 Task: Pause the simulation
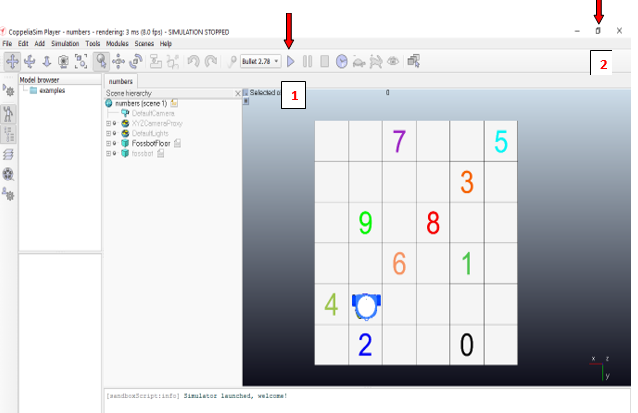(308, 62)
